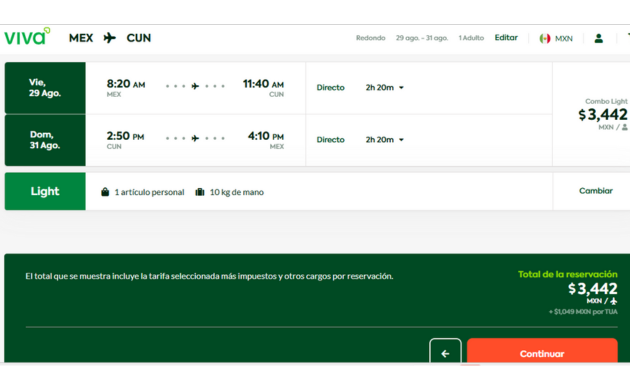Click the 2:50 PM departure time

click(x=125, y=136)
